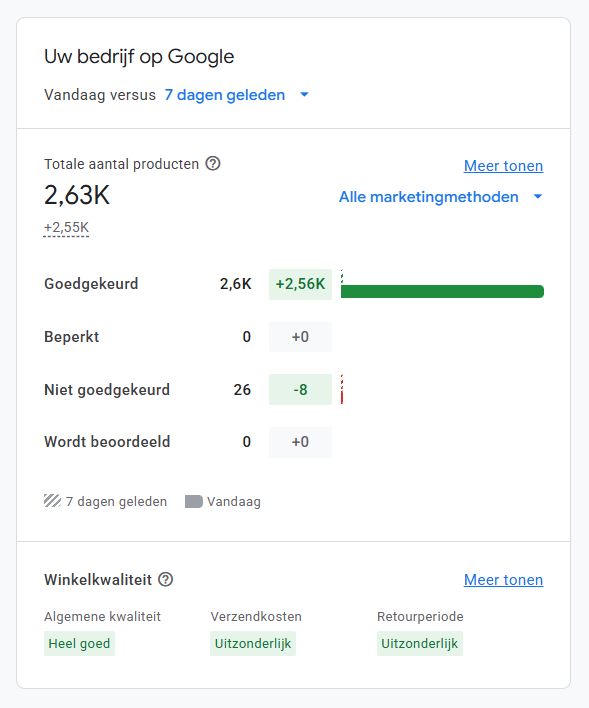Image resolution: width=589 pixels, height=708 pixels.
Task: Click the 'Retourperiode' label
Action: (421, 617)
